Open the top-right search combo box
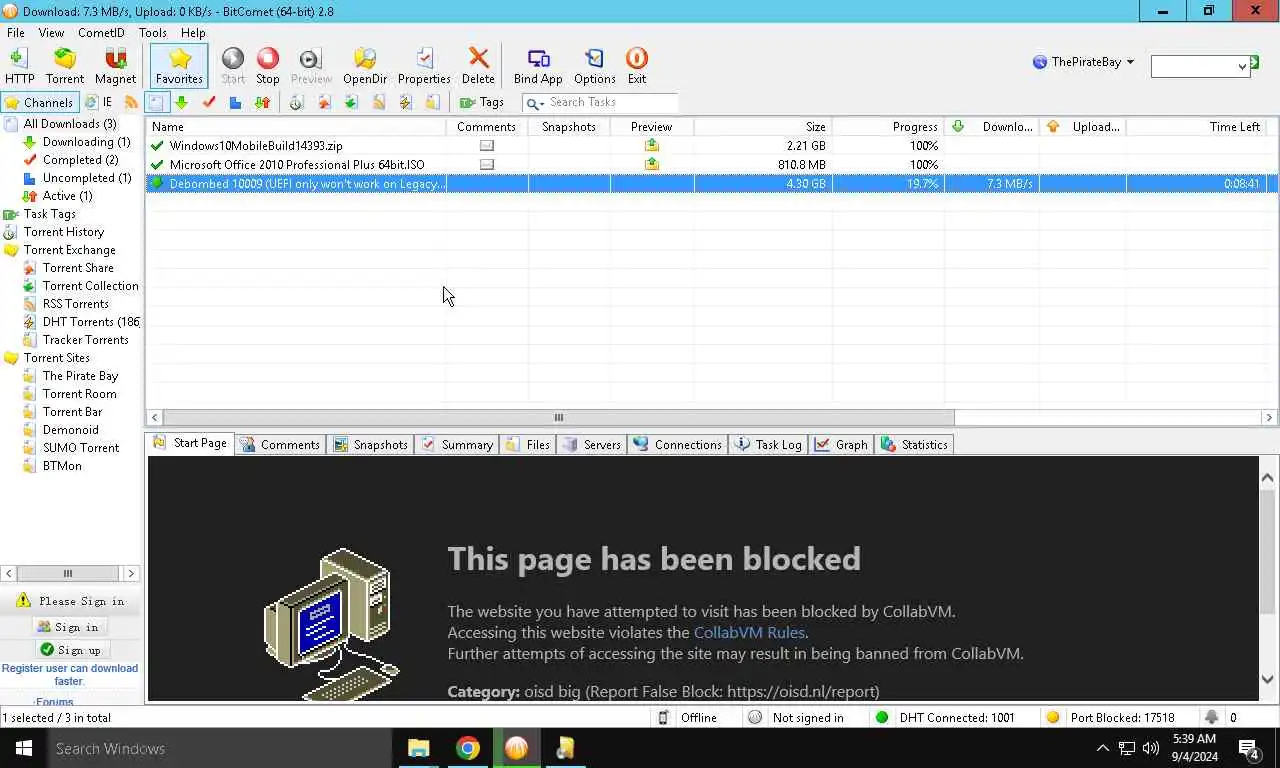1280x768 pixels. click(1200, 66)
